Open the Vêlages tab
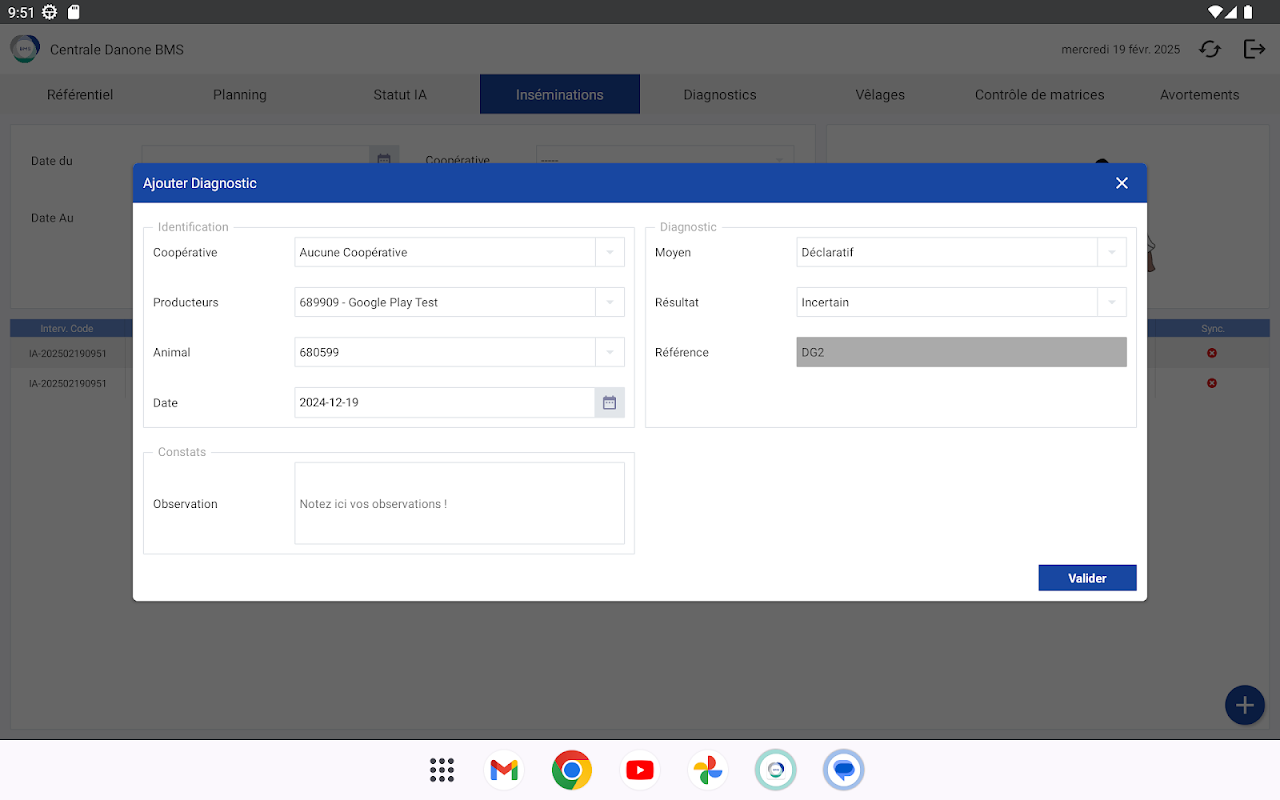This screenshot has height=800, width=1280. pyautogui.click(x=880, y=95)
